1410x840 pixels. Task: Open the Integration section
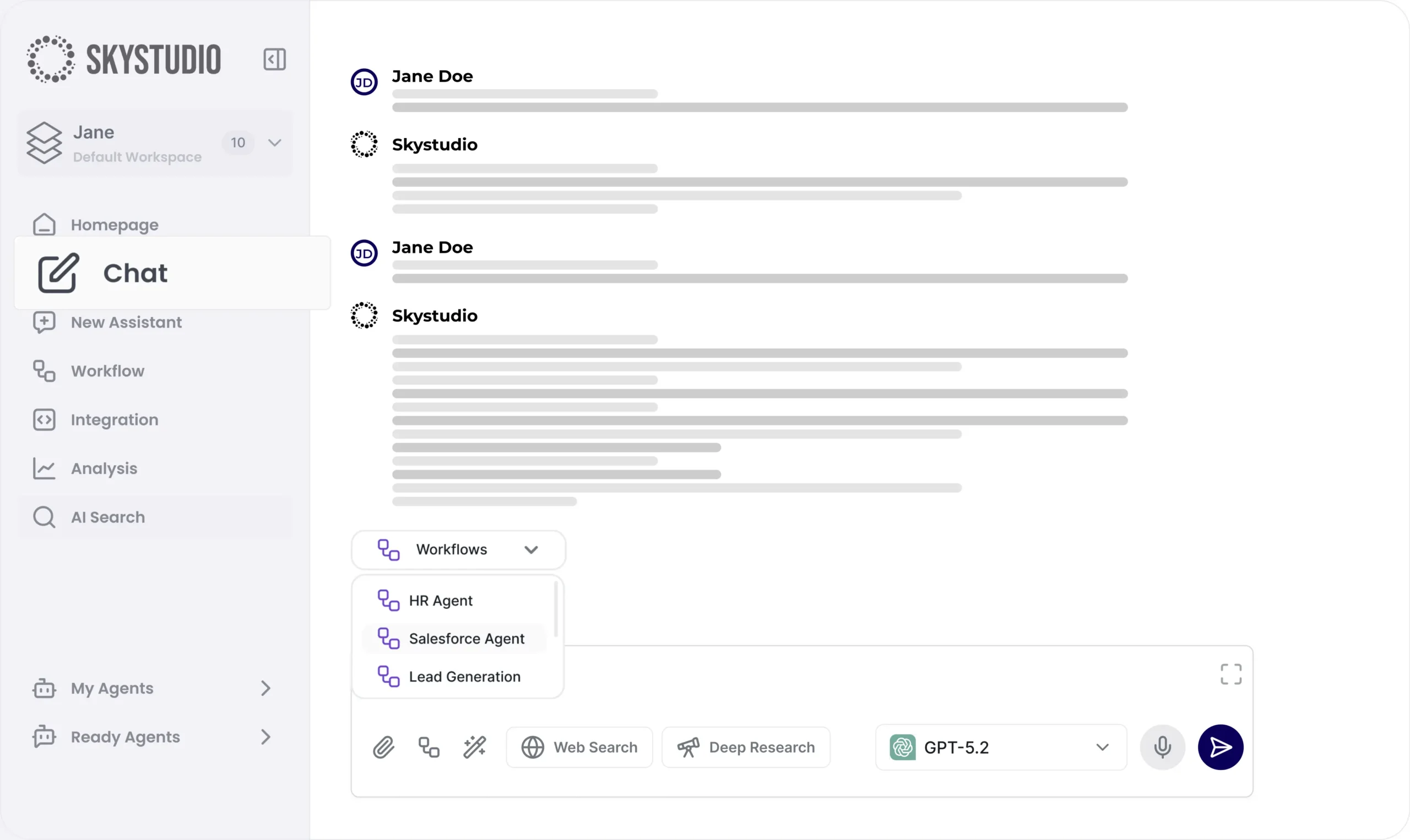115,419
